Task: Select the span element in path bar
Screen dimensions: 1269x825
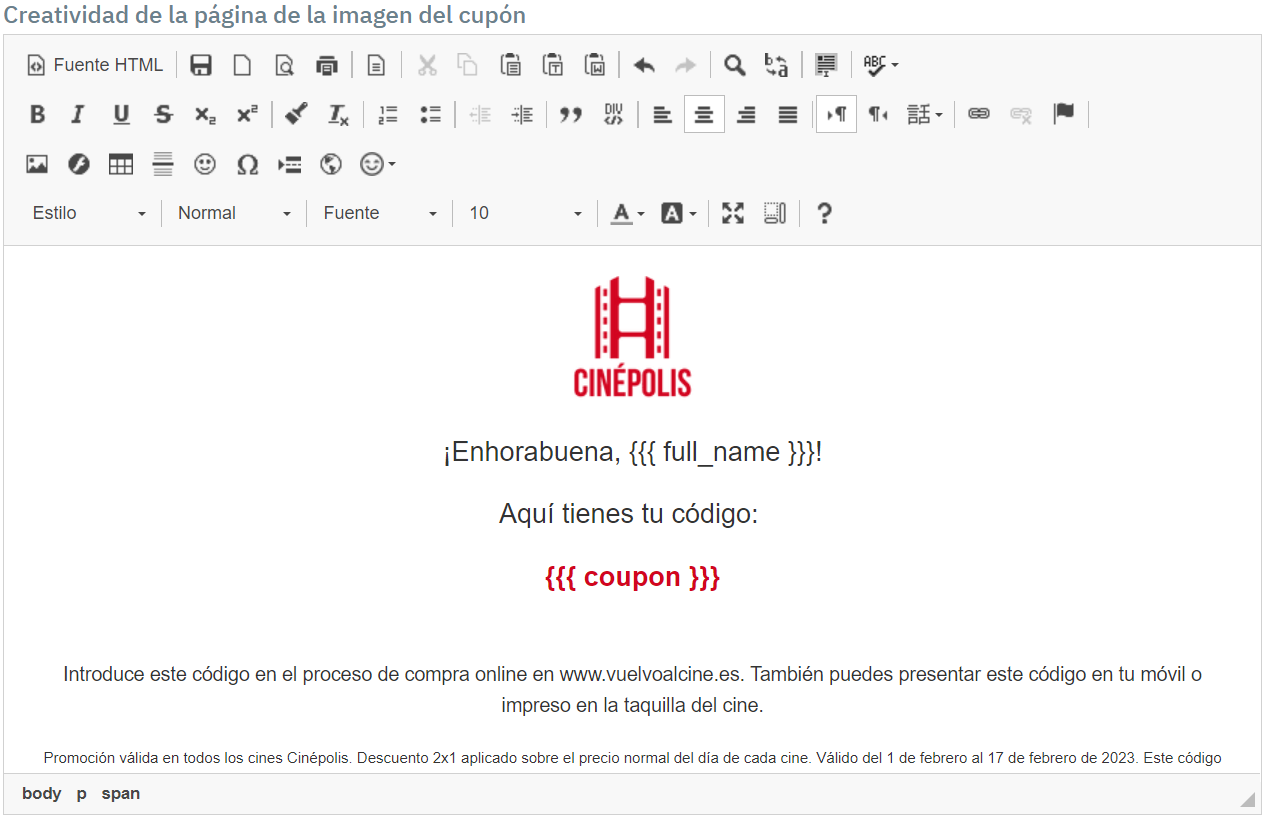Action: click(121, 794)
